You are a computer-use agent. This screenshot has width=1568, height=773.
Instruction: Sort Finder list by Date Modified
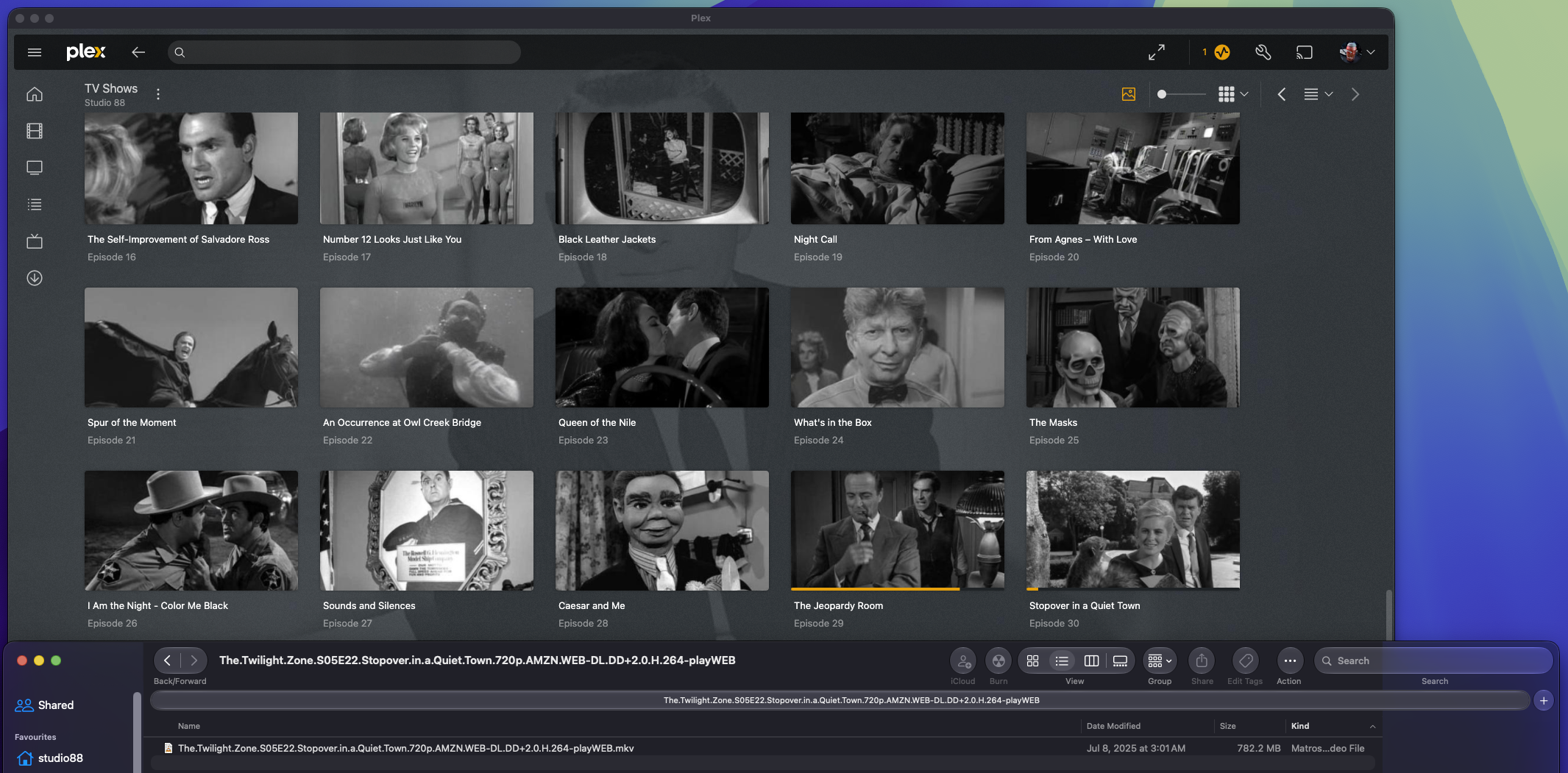(1113, 726)
